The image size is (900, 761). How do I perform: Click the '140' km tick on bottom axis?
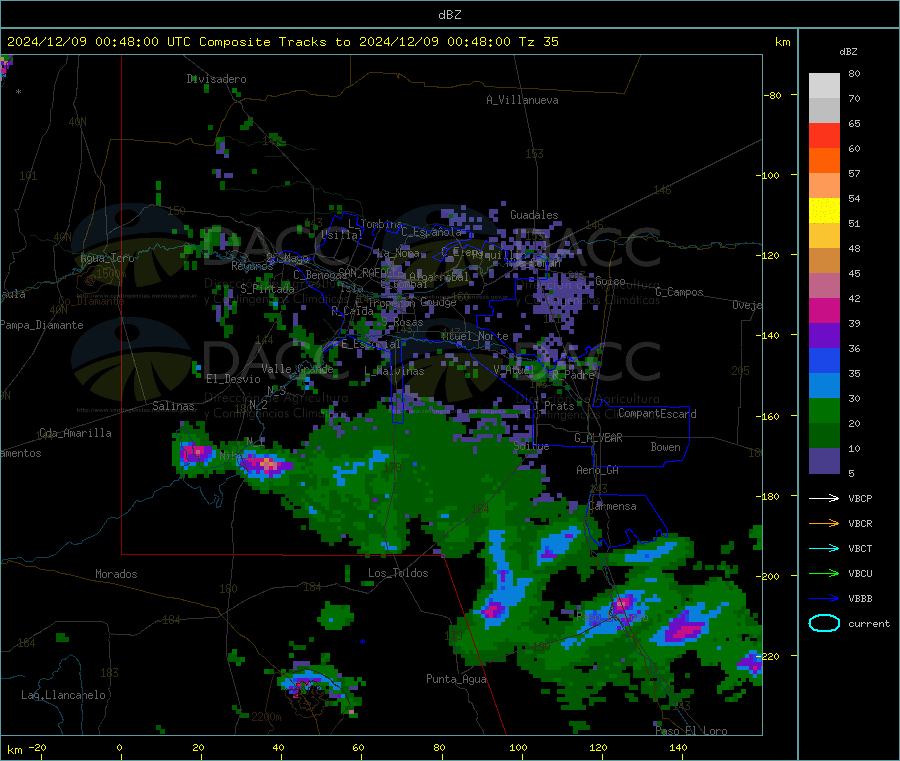point(678,747)
